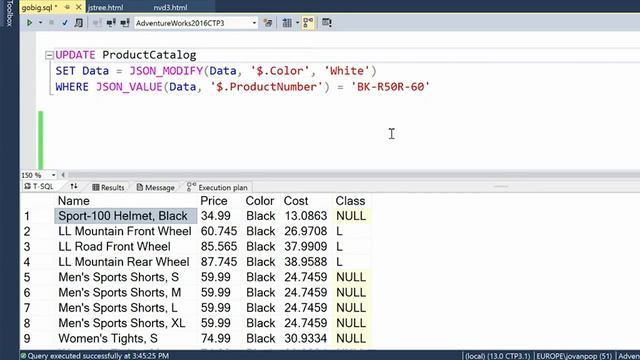This screenshot has width=640, height=360.
Task: Click the horizontal scrollbar left arrow
Action: pyautogui.click(x=63, y=175)
